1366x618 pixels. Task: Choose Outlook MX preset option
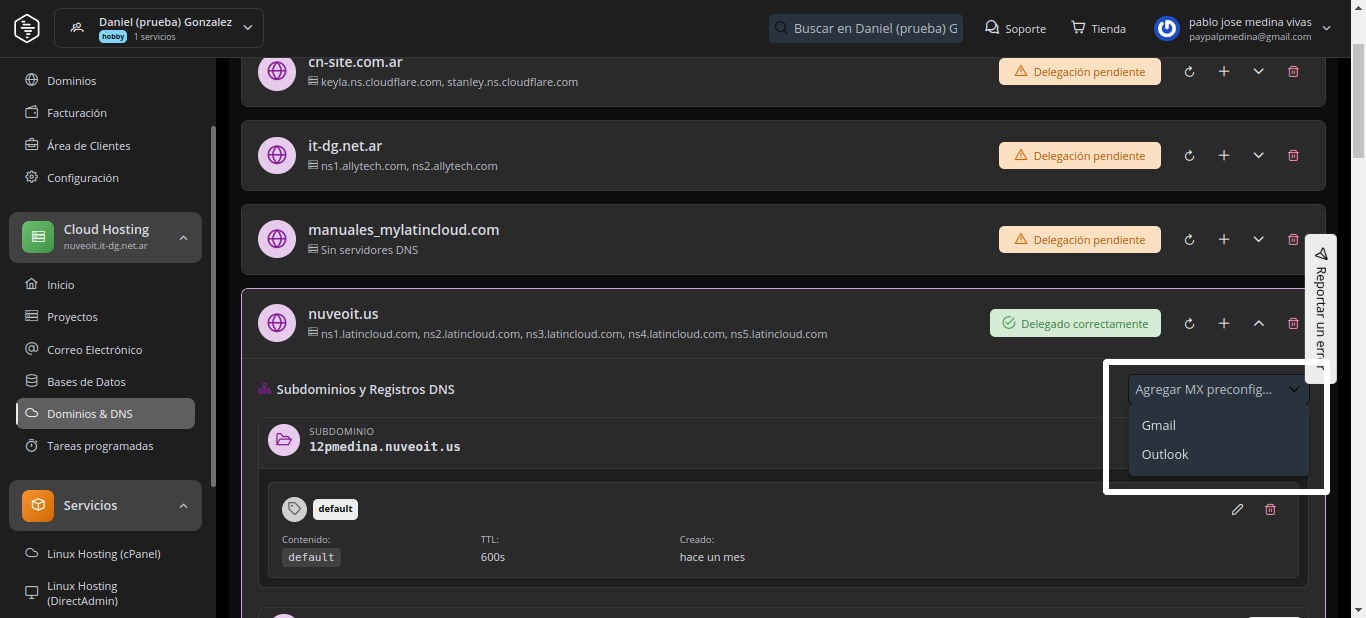click(1165, 455)
